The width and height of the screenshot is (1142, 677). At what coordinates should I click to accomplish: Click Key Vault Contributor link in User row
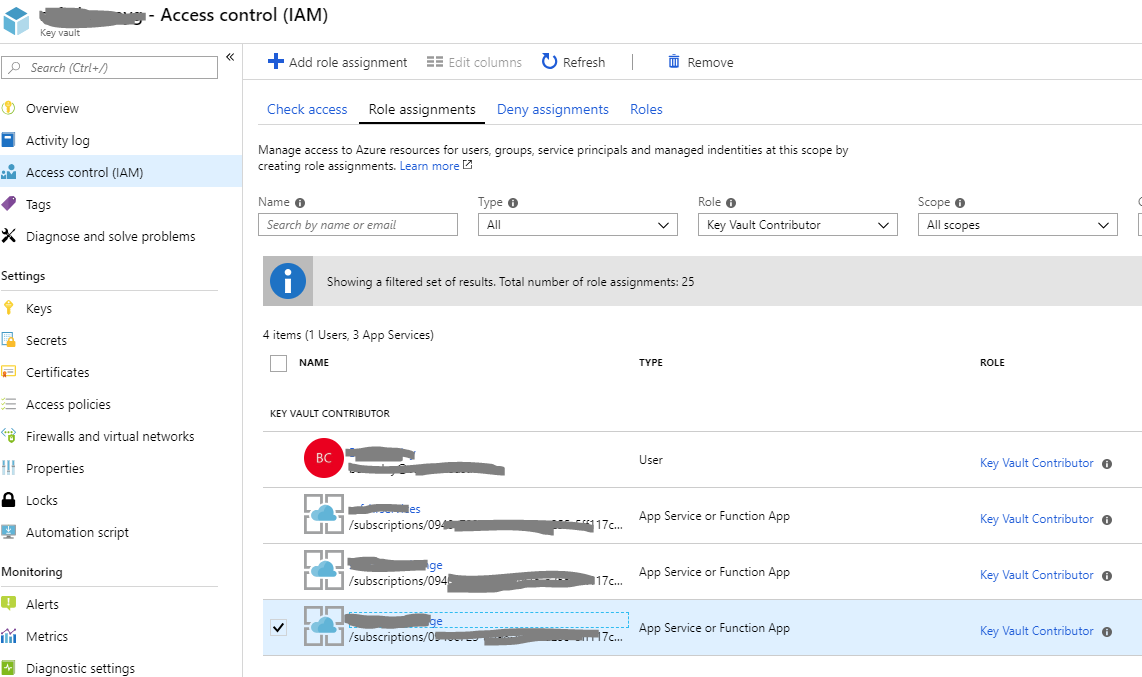pos(1036,463)
